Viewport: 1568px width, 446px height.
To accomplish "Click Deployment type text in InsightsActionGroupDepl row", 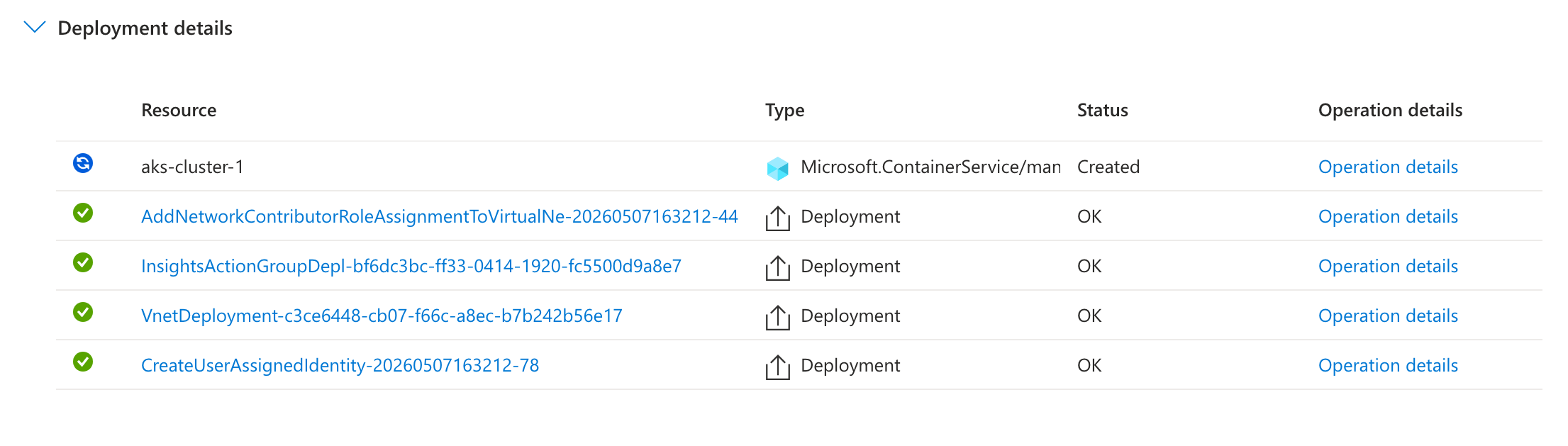I will point(850,266).
